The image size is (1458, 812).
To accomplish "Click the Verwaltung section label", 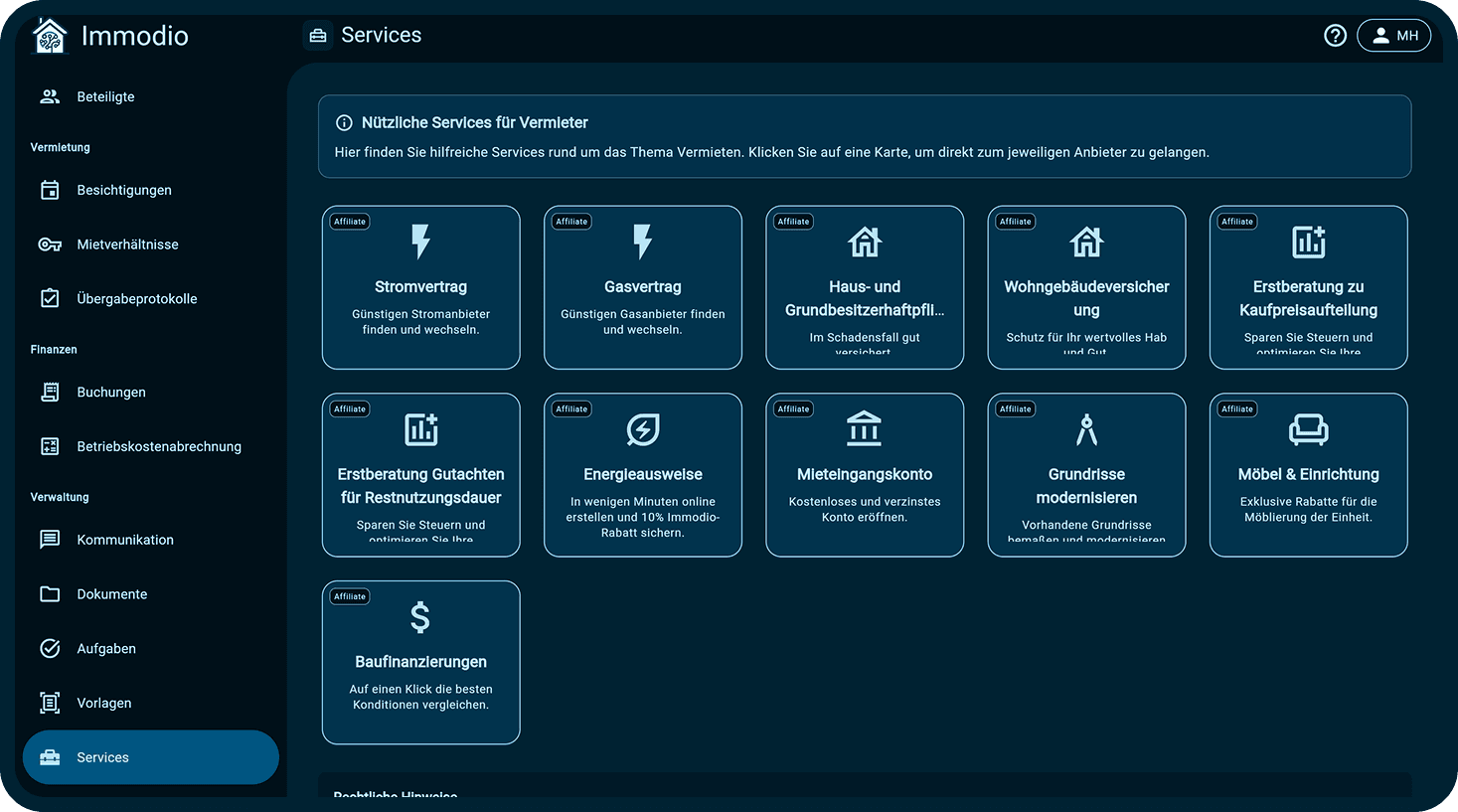I will pyautogui.click(x=60, y=497).
